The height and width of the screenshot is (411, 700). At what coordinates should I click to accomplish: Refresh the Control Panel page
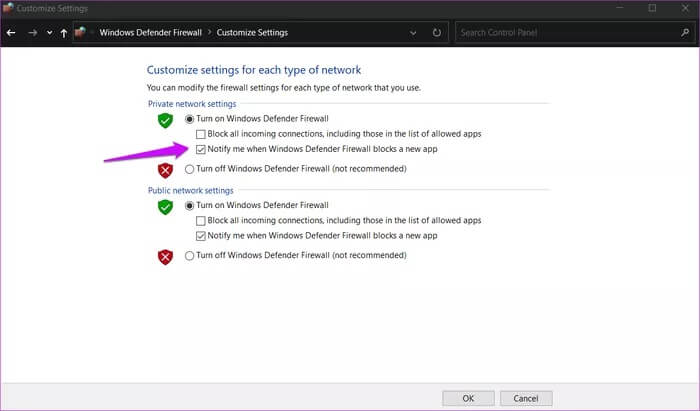(x=437, y=33)
